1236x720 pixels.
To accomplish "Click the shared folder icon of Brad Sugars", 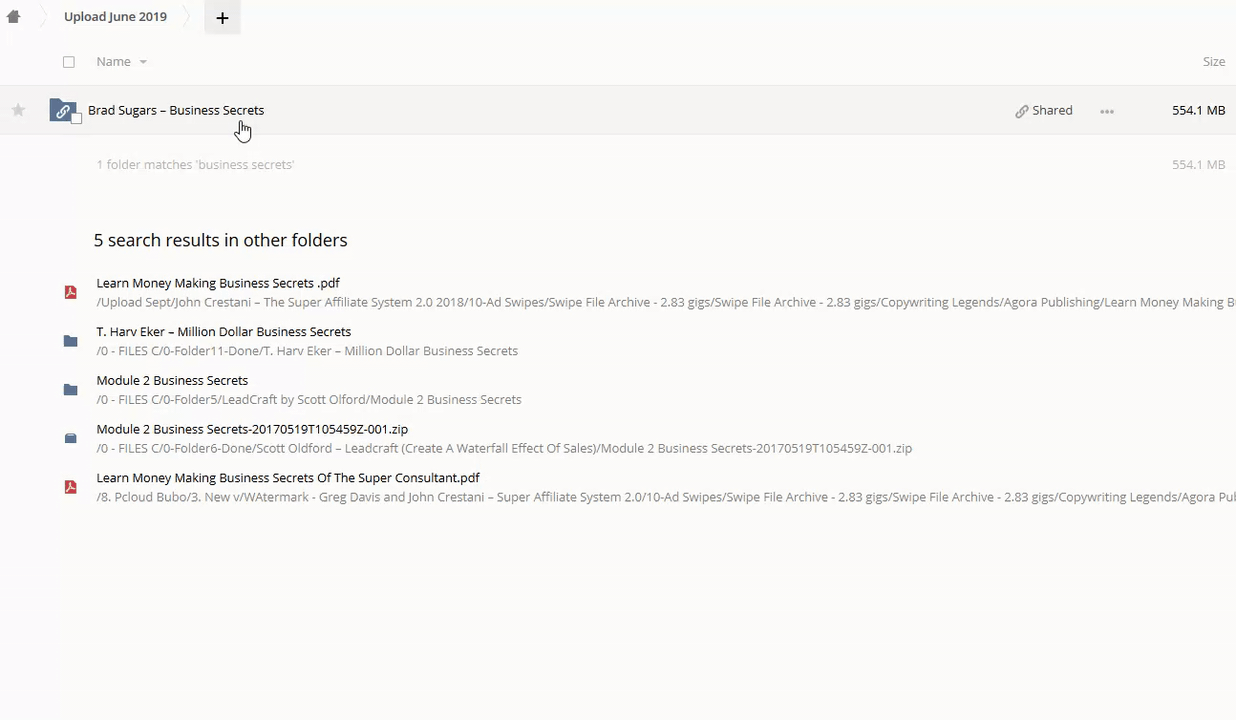I will tap(62, 110).
